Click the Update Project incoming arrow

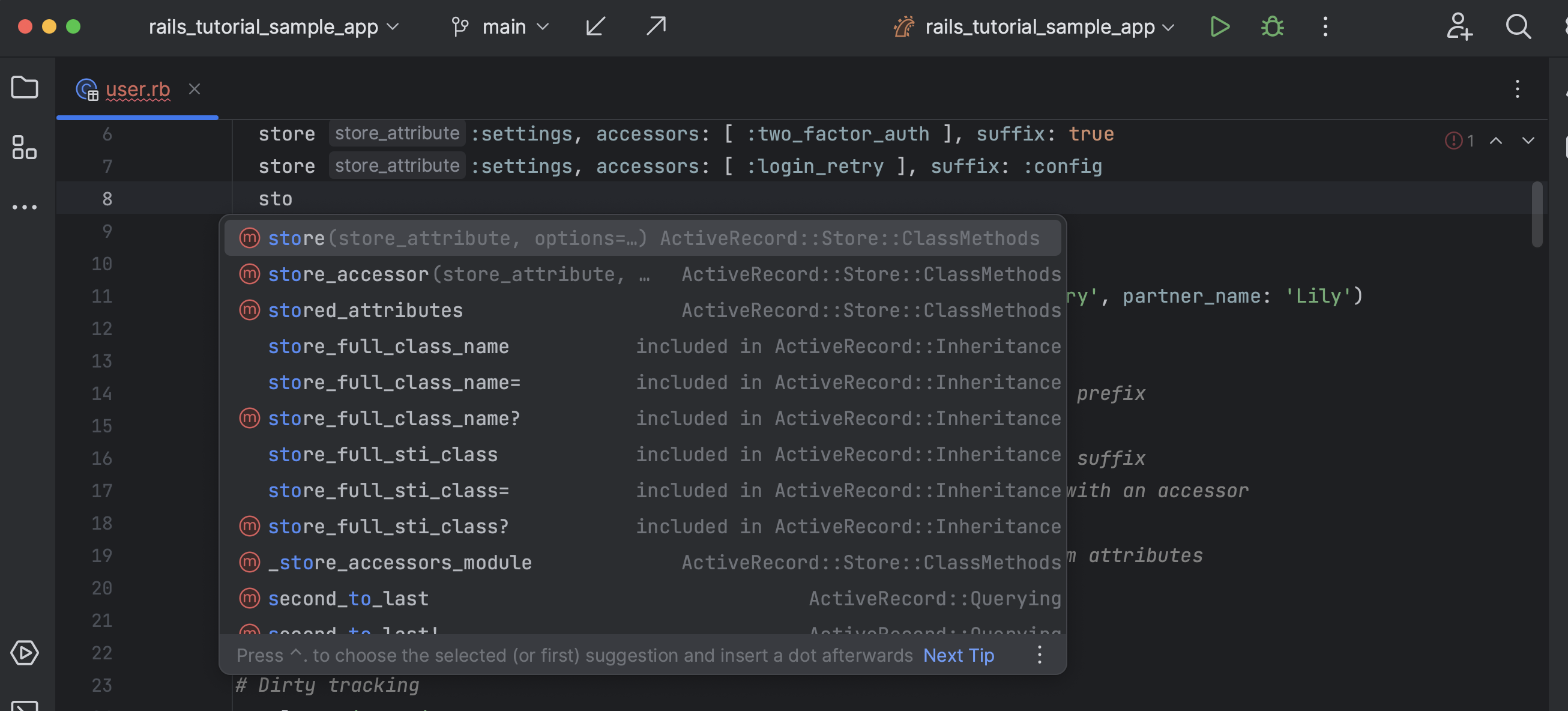click(x=596, y=27)
